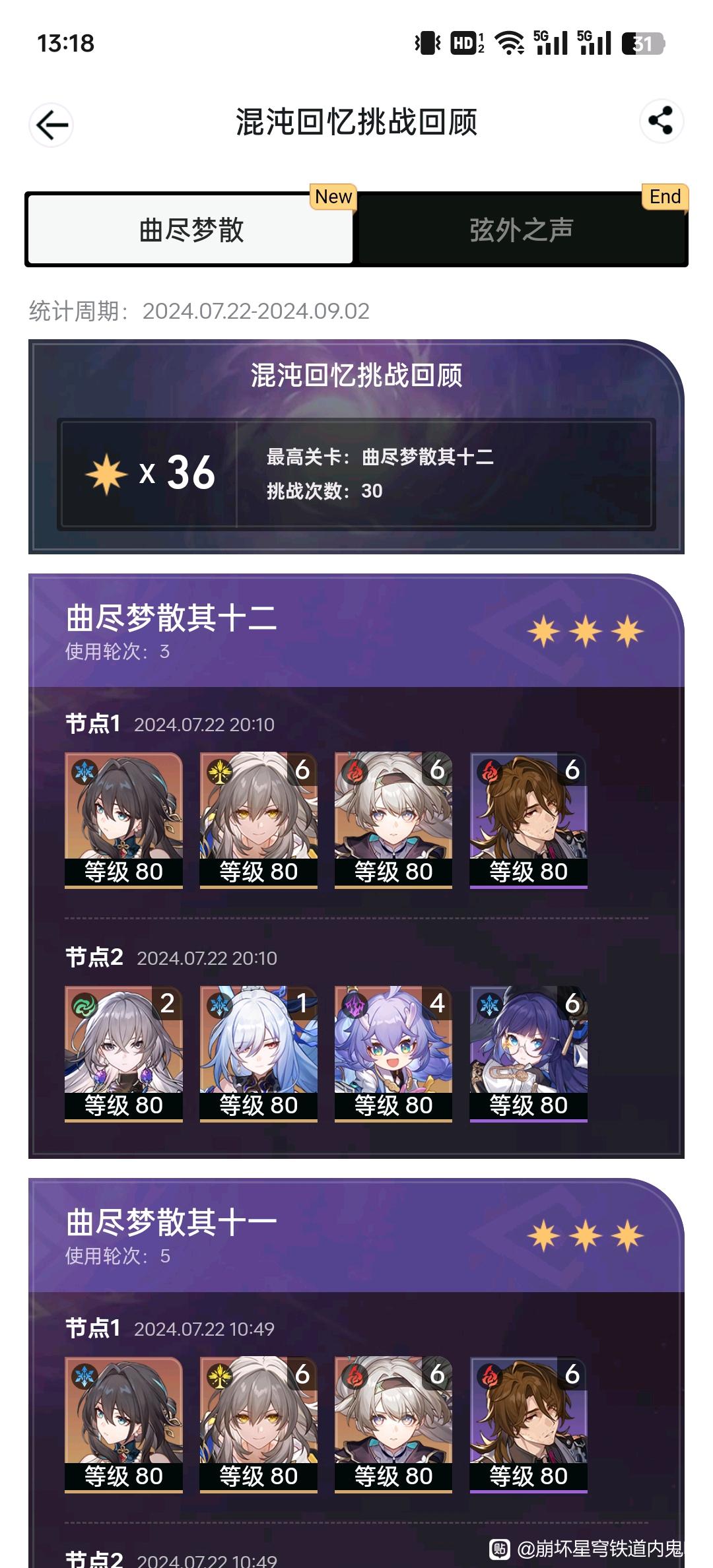Select brown-haired character in 其十一 节点1
Image resolution: width=713 pixels, height=1568 pixels.
(x=528, y=1425)
